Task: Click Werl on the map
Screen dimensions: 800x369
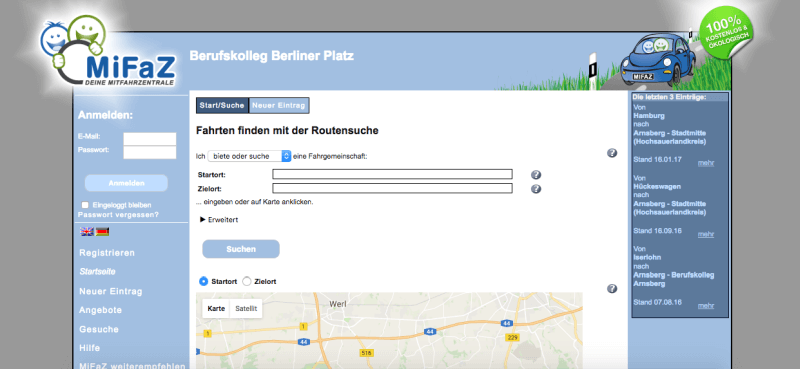Action: [x=338, y=304]
